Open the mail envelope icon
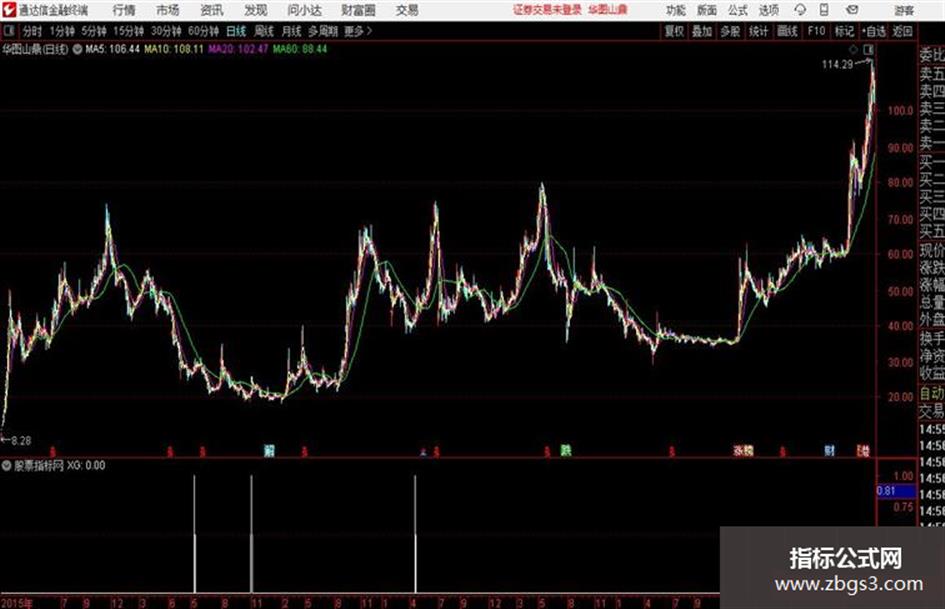945x609 pixels. coord(852,10)
